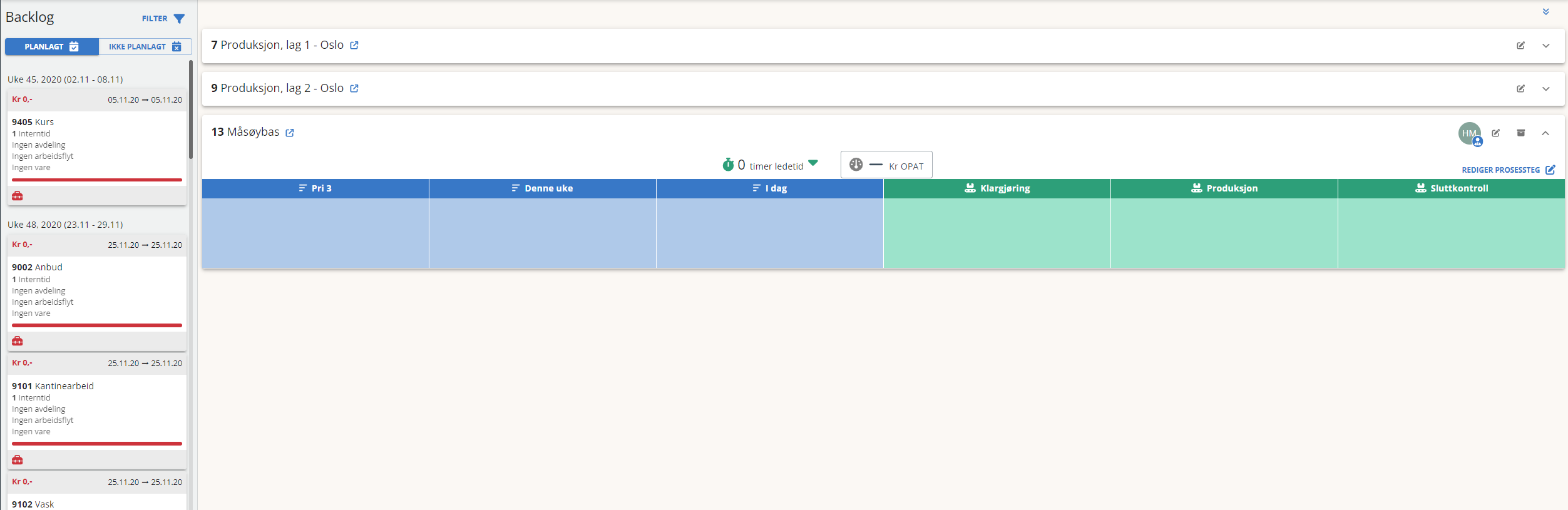Collapse the 13 Måsøybas board
This screenshot has width=1568, height=510.
click(x=1545, y=133)
